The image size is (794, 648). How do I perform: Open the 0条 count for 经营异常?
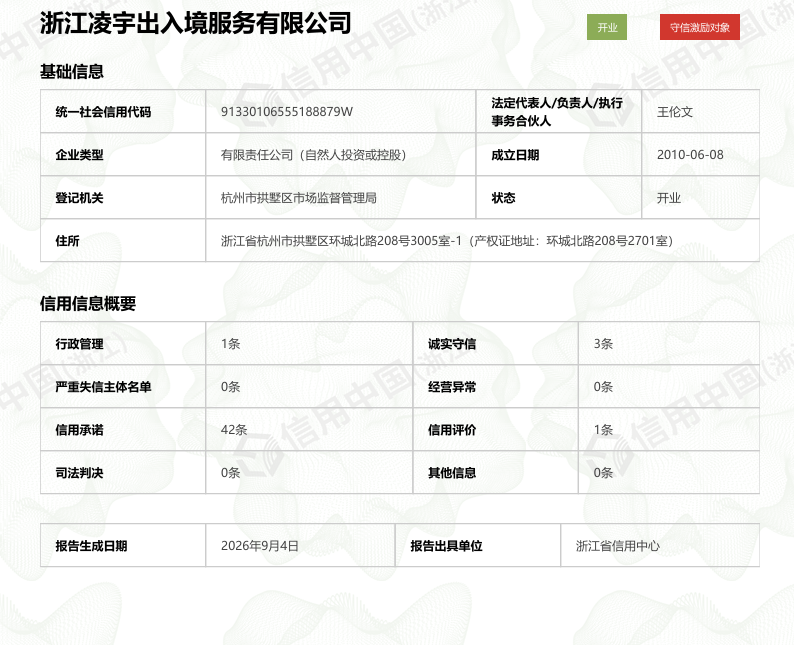pos(603,387)
